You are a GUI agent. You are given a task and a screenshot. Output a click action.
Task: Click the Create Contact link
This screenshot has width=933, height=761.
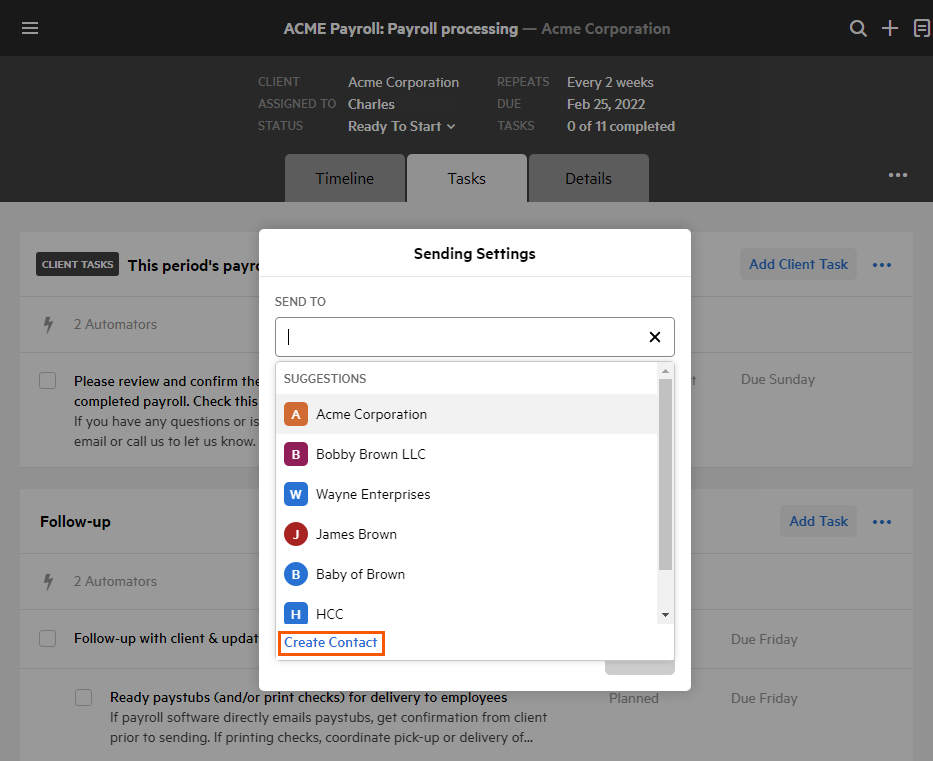tap(331, 642)
